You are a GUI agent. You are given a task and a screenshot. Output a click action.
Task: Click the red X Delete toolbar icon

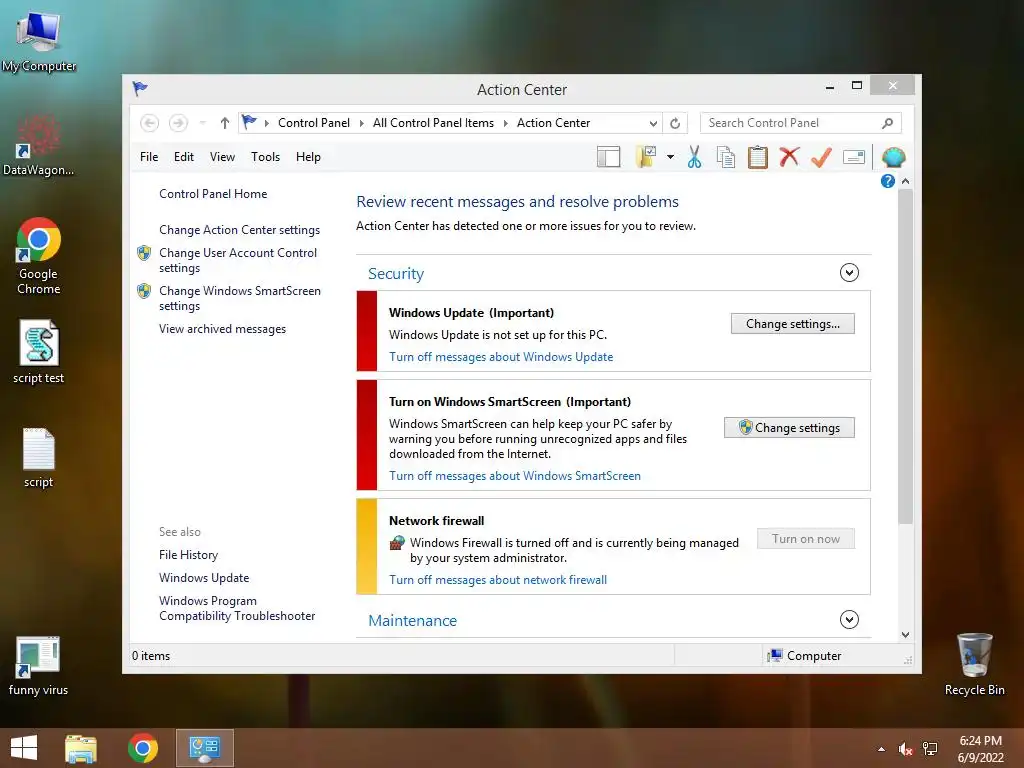(789, 157)
